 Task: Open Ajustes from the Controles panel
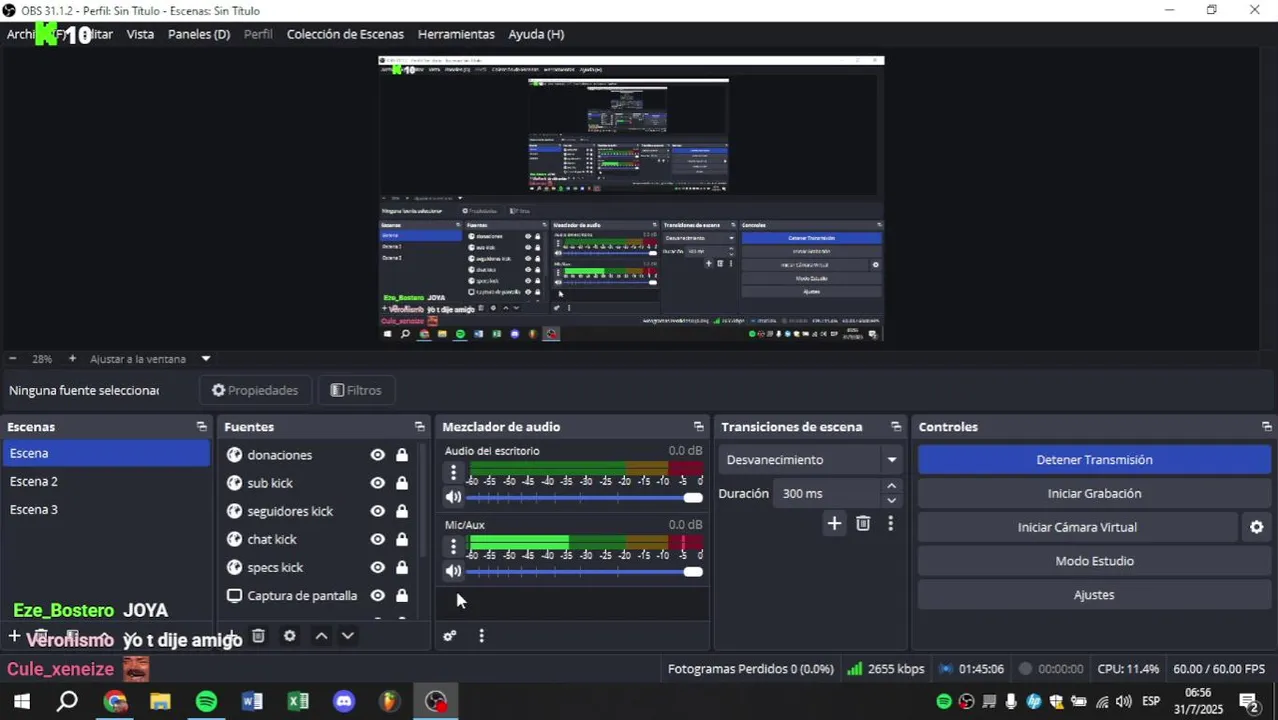click(x=1094, y=595)
